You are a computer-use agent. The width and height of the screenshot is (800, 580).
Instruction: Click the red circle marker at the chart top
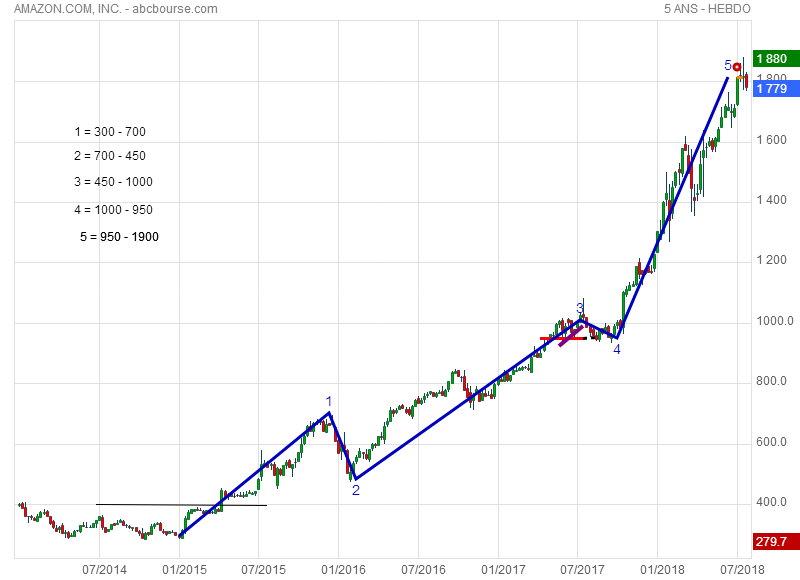pyautogui.click(x=737, y=67)
